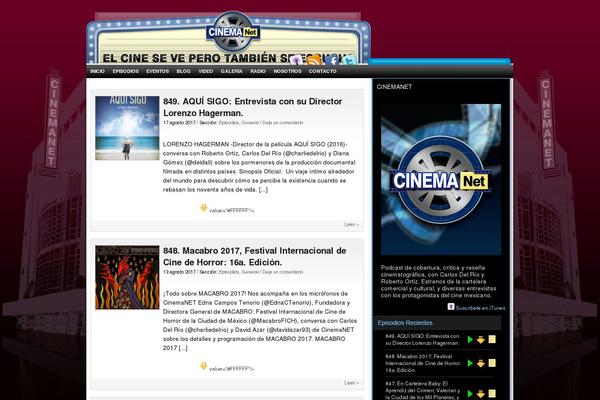Screen dimensions: 600x400
Task: Open notes icon for episode 849 in sidebar
Action: [x=492, y=340]
